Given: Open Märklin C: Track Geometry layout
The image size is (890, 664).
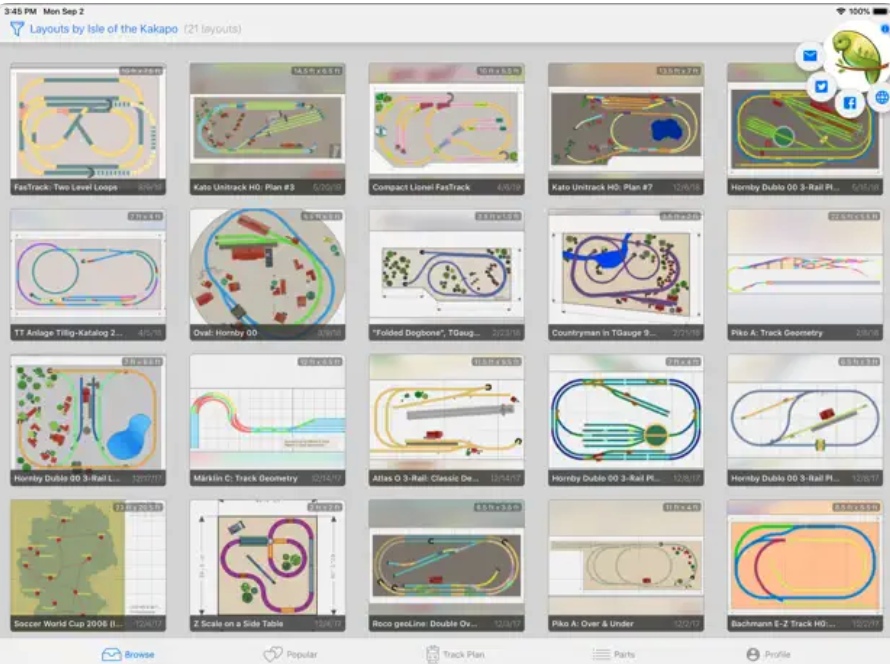Looking at the screenshot, I should (267, 420).
